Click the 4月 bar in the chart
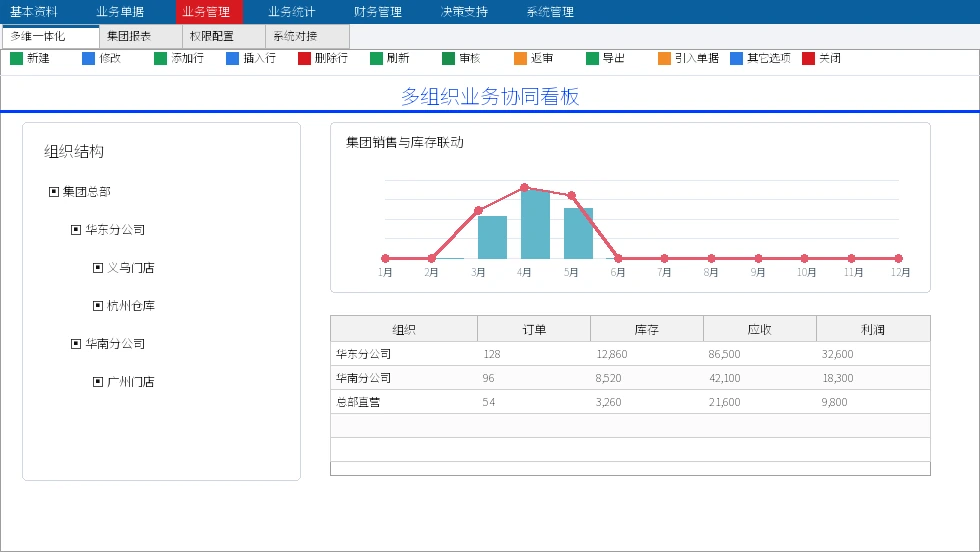 click(x=536, y=224)
